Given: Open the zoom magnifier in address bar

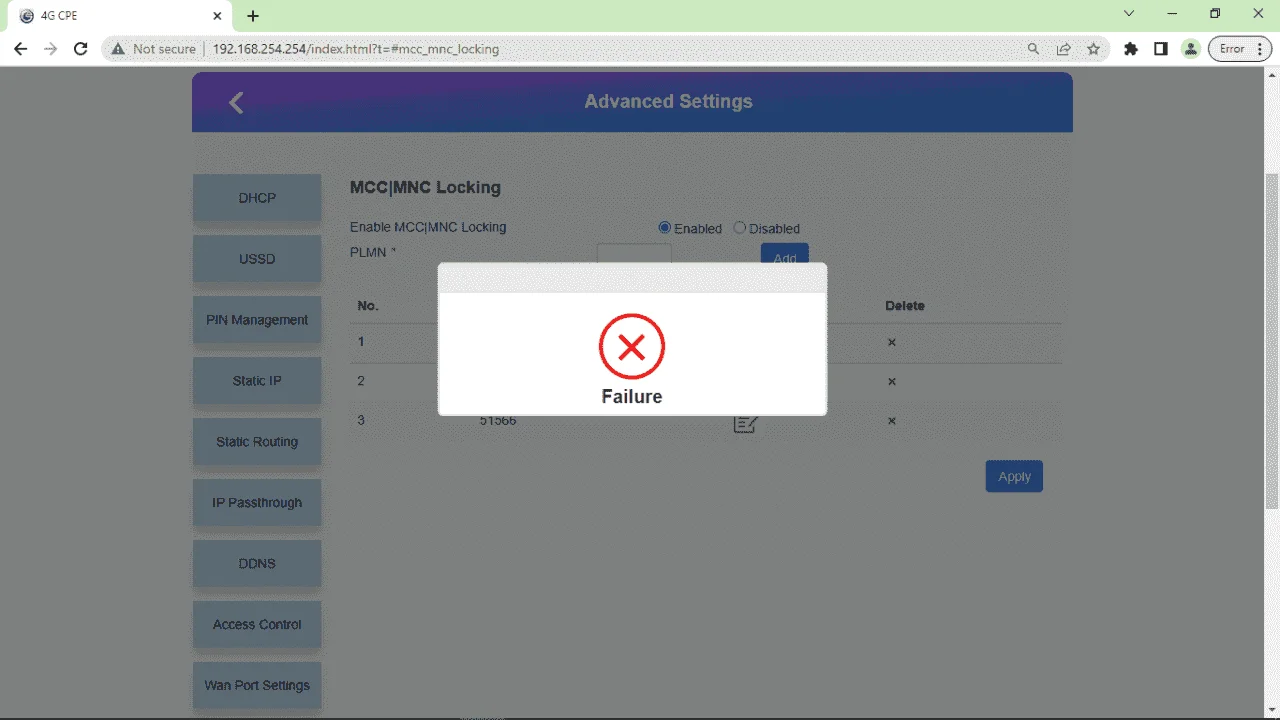Looking at the screenshot, I should coord(1033,48).
